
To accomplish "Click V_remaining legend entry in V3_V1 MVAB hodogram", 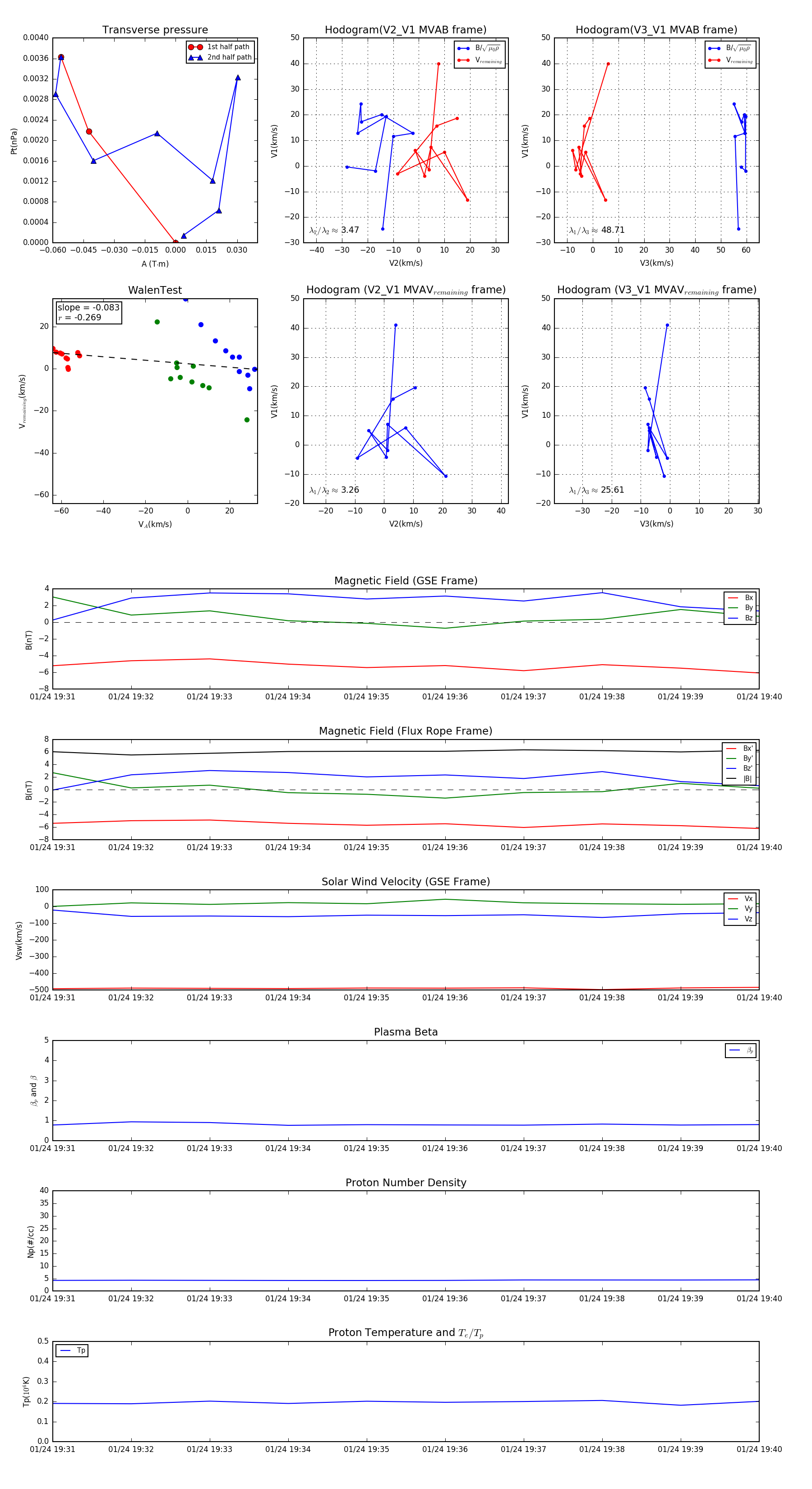I will [730, 60].
